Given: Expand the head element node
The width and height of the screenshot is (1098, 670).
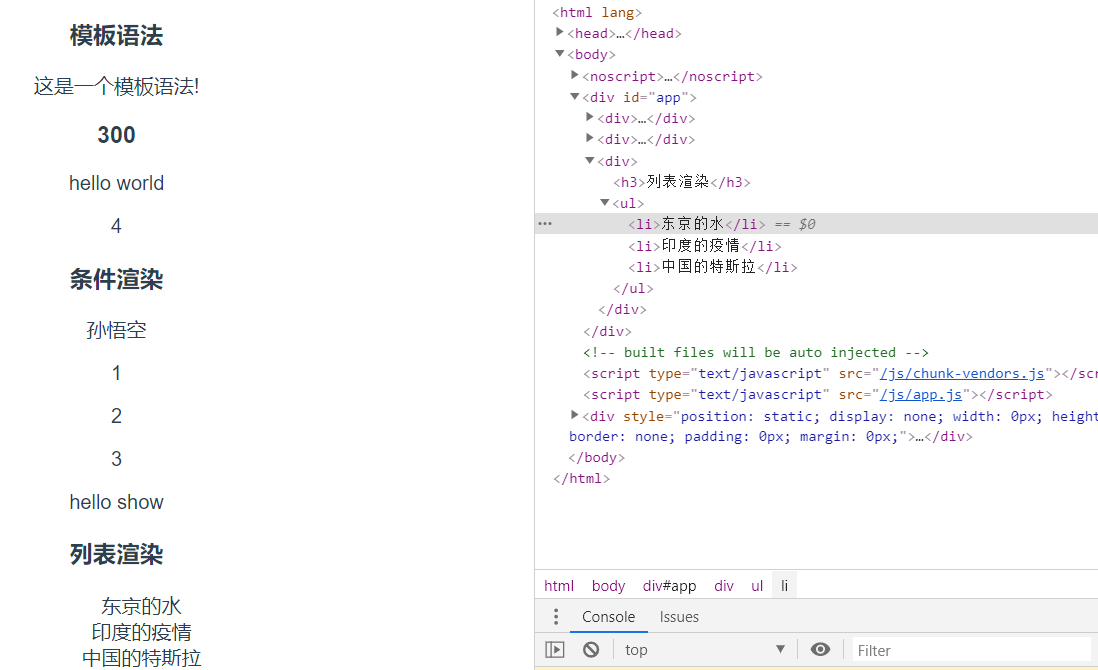Looking at the screenshot, I should [560, 32].
